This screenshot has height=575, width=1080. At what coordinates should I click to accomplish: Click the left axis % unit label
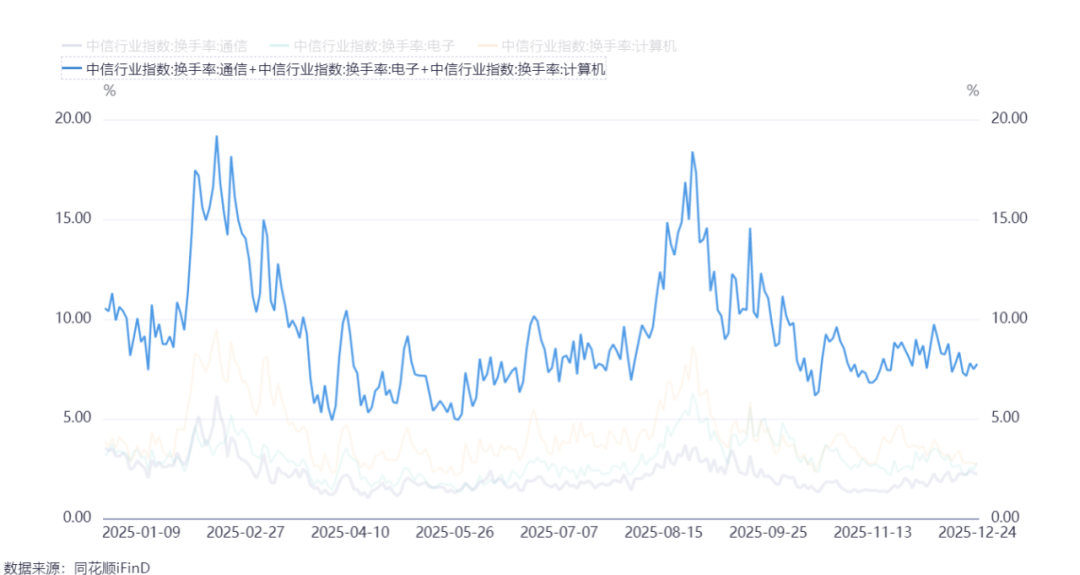tap(110, 91)
